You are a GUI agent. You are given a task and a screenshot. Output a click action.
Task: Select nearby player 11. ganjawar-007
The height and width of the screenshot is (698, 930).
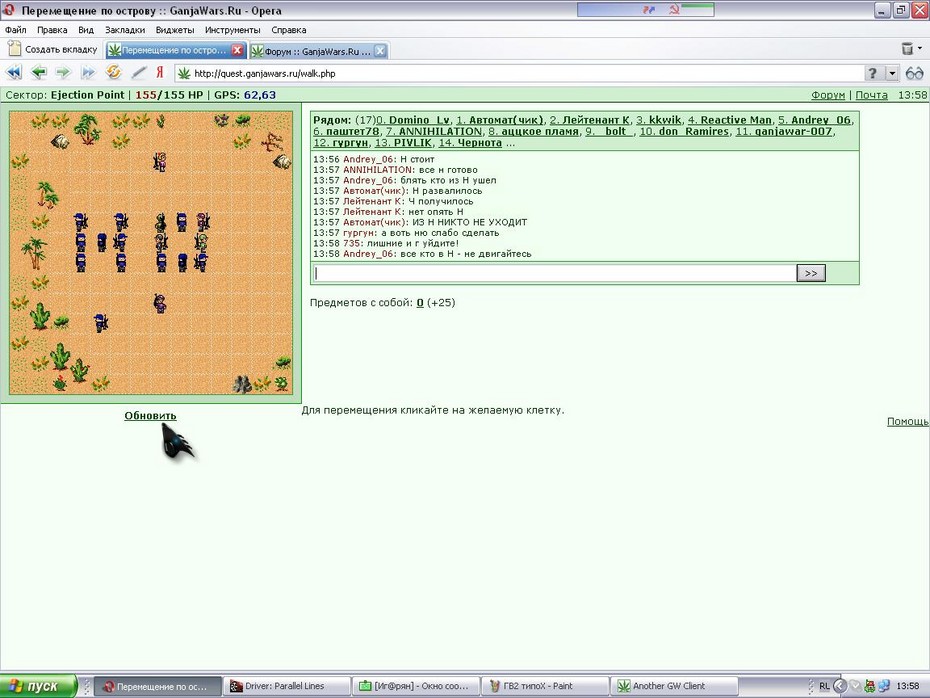(784, 131)
